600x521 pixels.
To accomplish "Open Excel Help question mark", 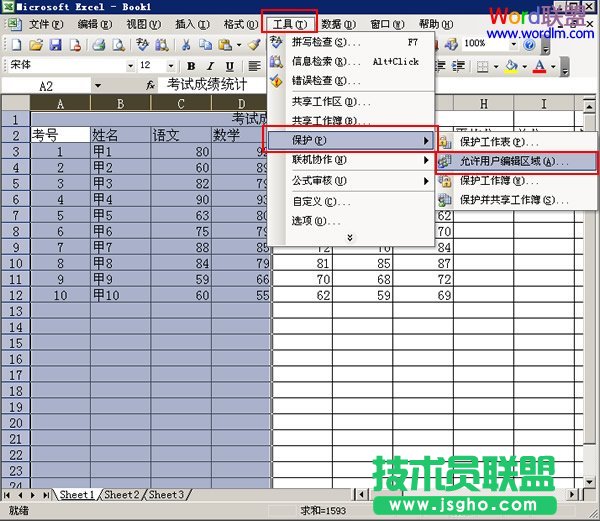I will coord(529,45).
